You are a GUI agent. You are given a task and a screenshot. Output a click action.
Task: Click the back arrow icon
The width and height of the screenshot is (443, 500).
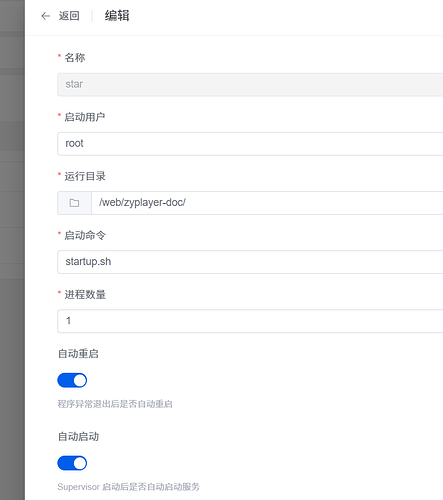[45, 16]
